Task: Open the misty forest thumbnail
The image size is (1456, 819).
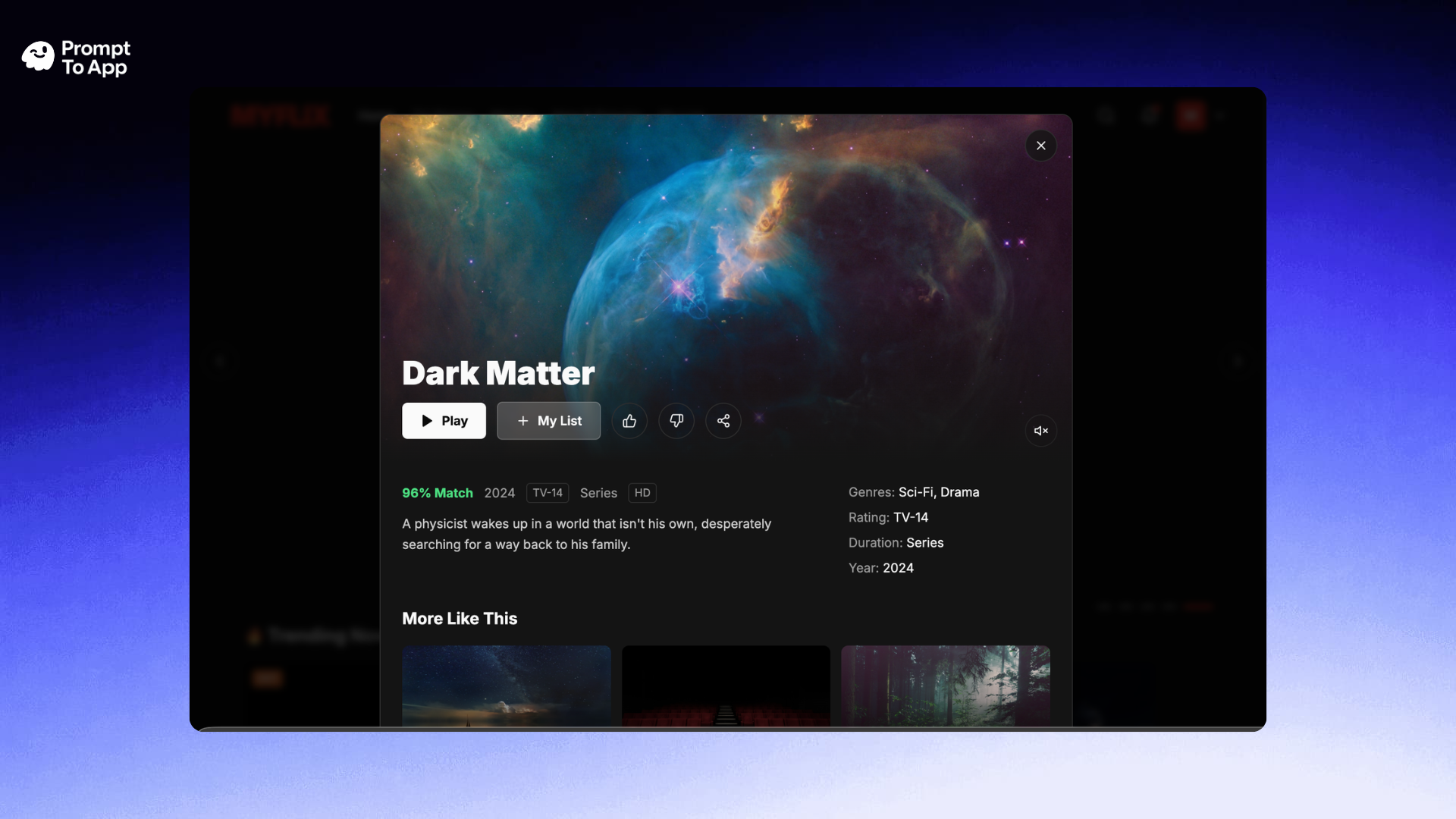Action: (945, 686)
